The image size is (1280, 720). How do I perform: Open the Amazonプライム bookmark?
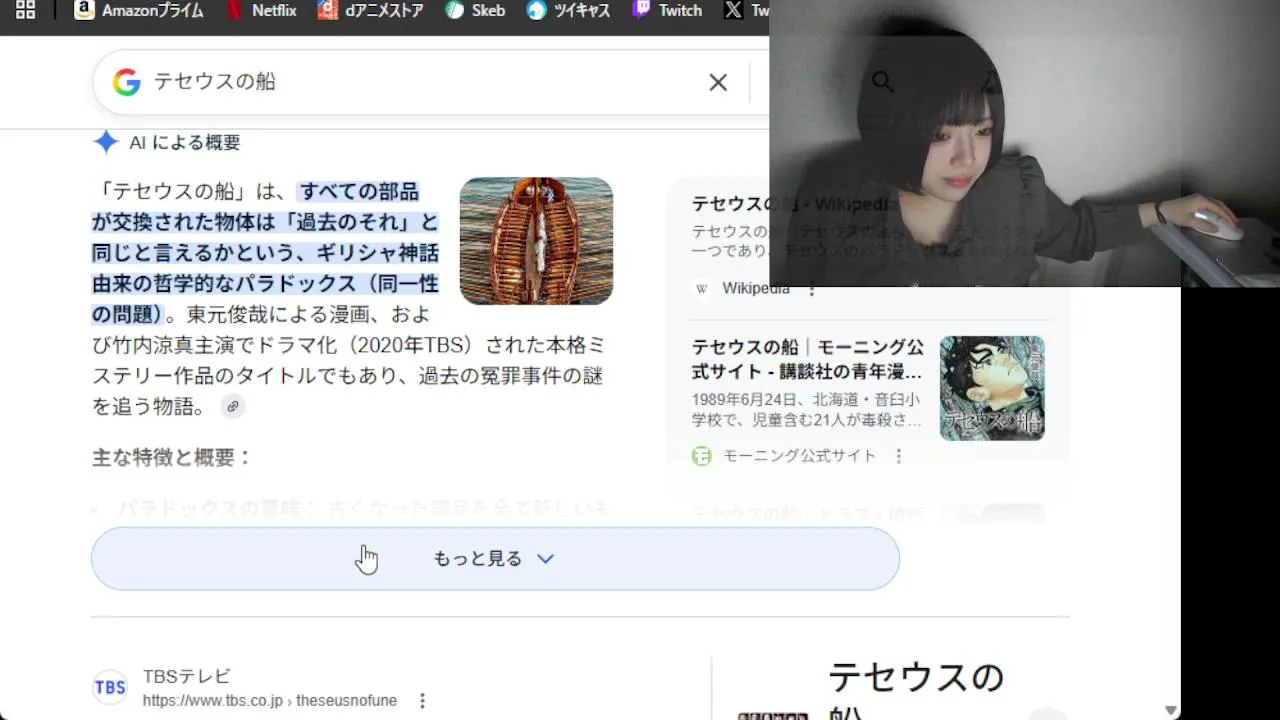point(139,10)
